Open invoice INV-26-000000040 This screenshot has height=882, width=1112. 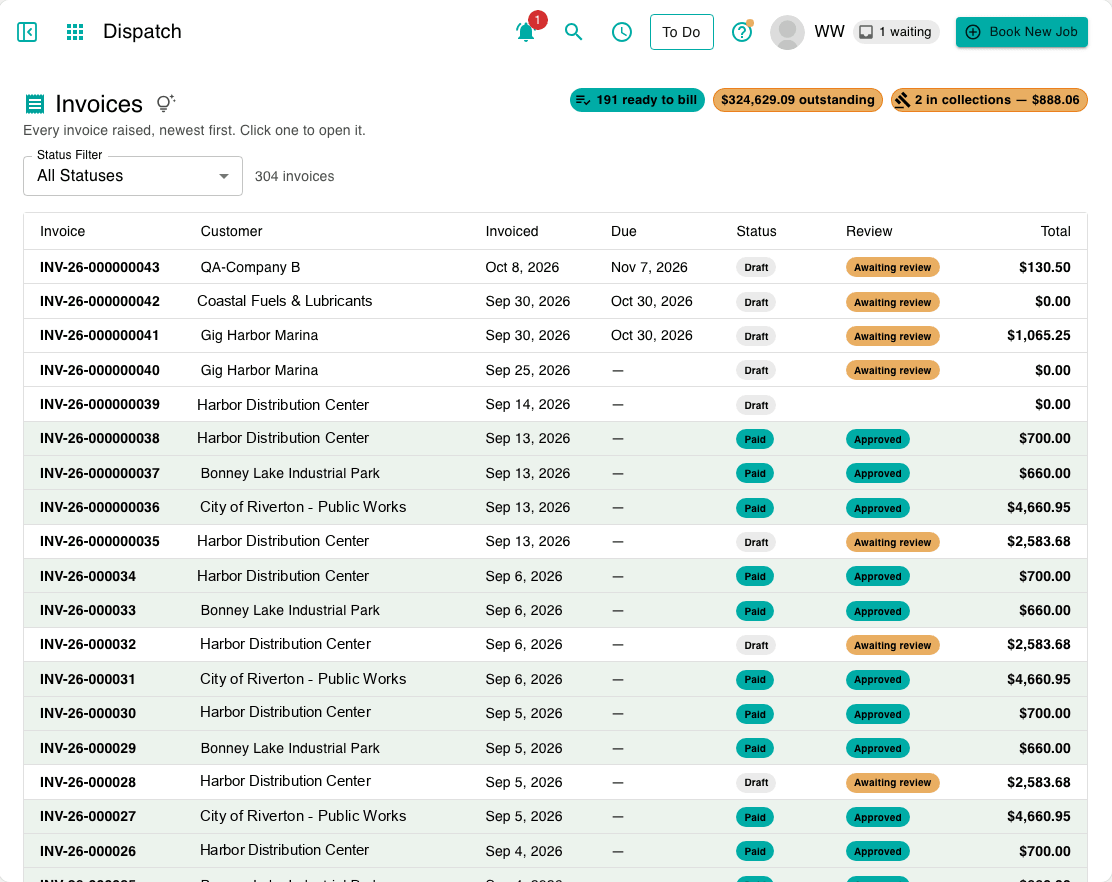555,370
